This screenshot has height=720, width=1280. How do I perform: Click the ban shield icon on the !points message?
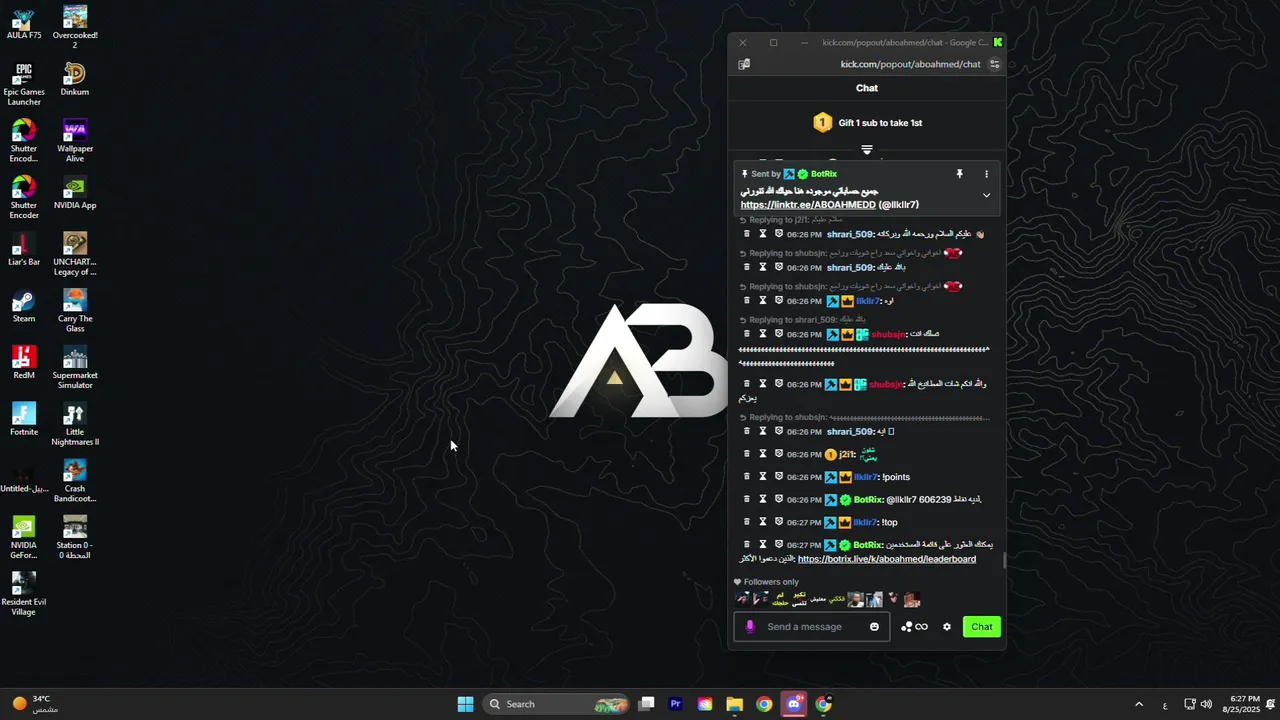[779, 477]
